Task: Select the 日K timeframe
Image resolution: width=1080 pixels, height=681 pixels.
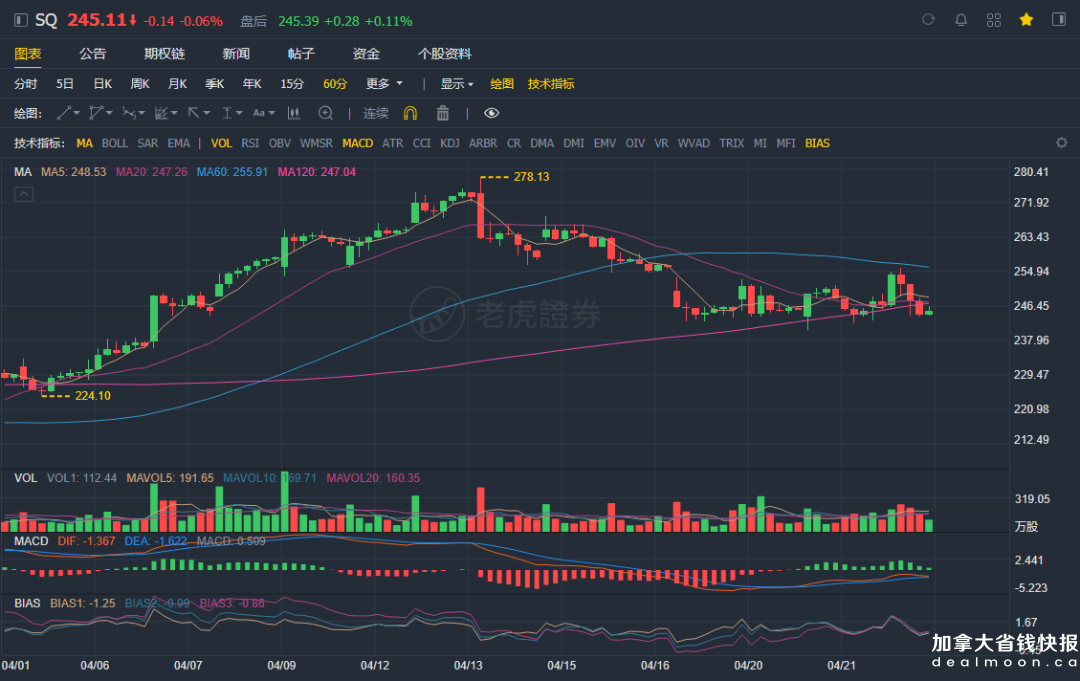Action: (x=103, y=84)
